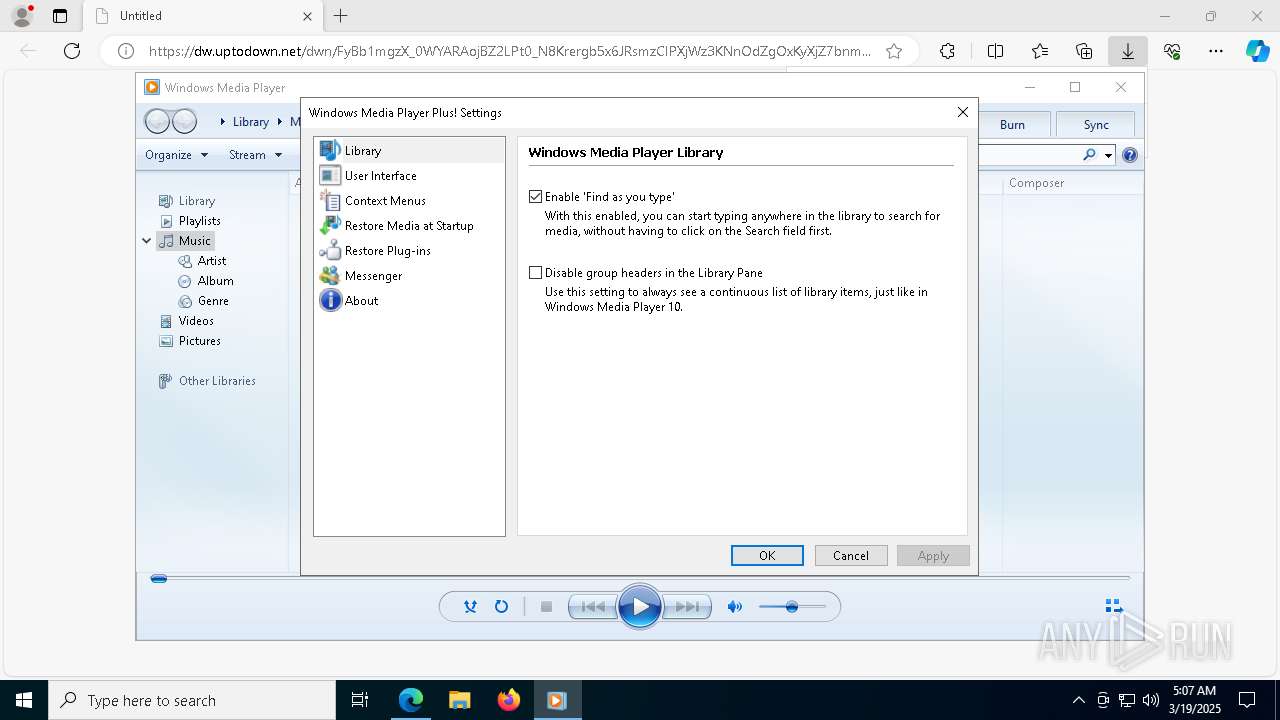The height and width of the screenshot is (720, 1280).
Task: Refresh the browser page
Action: pyautogui.click(x=72, y=51)
